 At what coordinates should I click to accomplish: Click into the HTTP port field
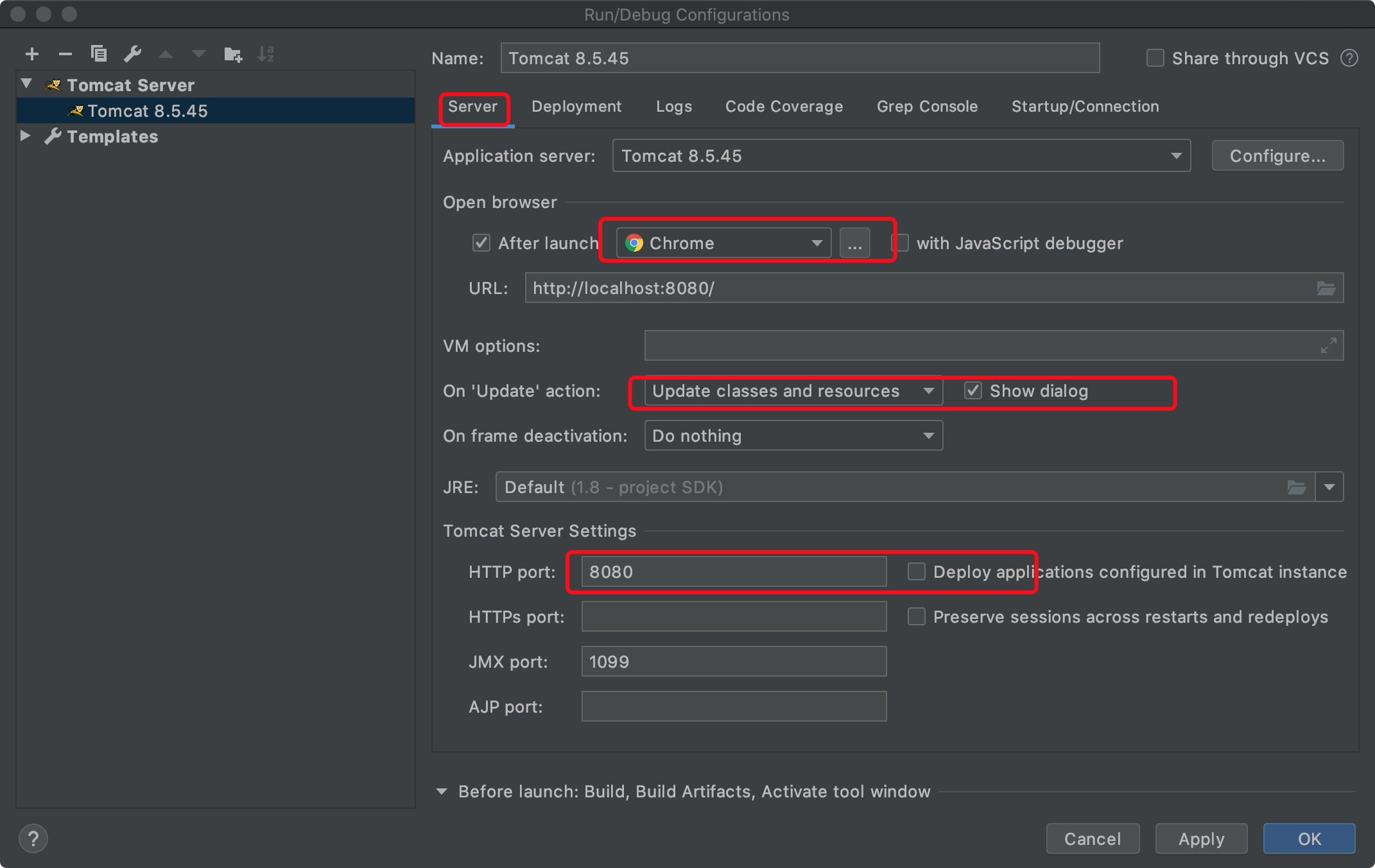[x=734, y=571]
